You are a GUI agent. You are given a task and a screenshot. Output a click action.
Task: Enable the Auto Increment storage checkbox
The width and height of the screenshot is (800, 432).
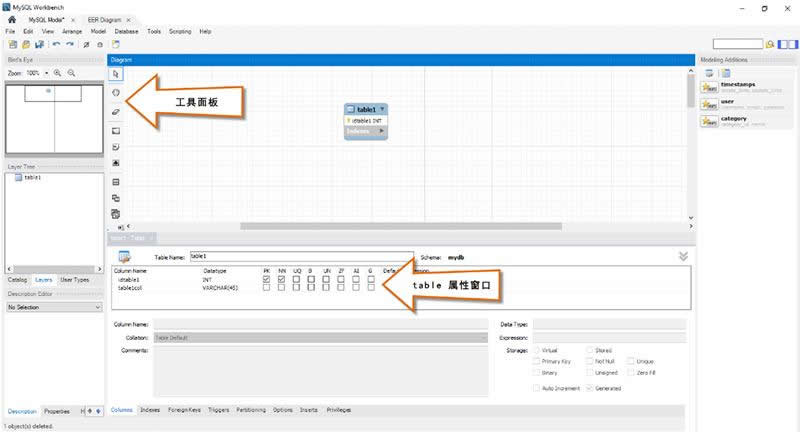pos(537,386)
